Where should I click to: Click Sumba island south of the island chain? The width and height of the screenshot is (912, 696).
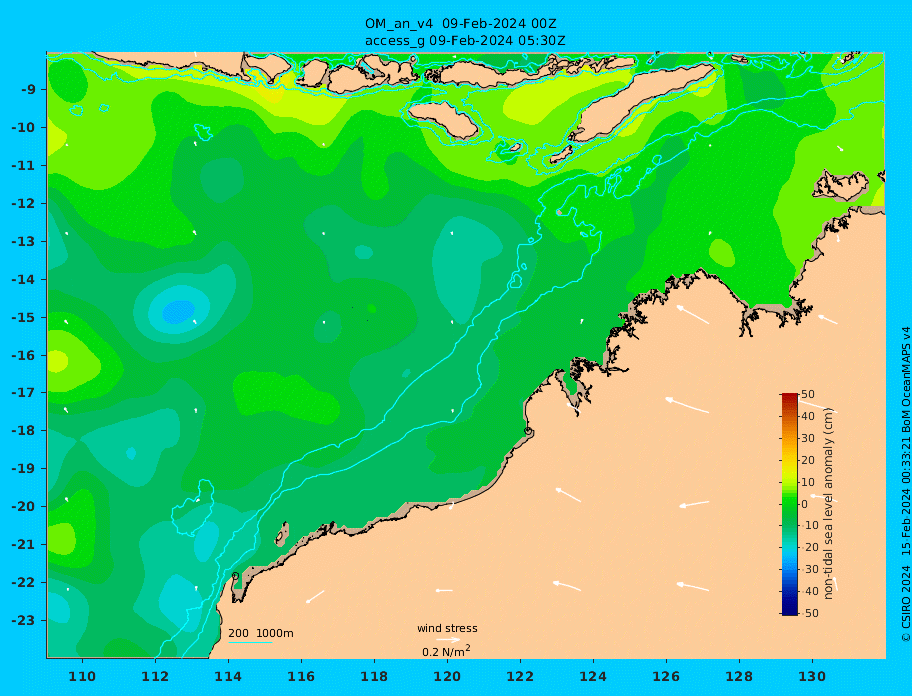443,120
